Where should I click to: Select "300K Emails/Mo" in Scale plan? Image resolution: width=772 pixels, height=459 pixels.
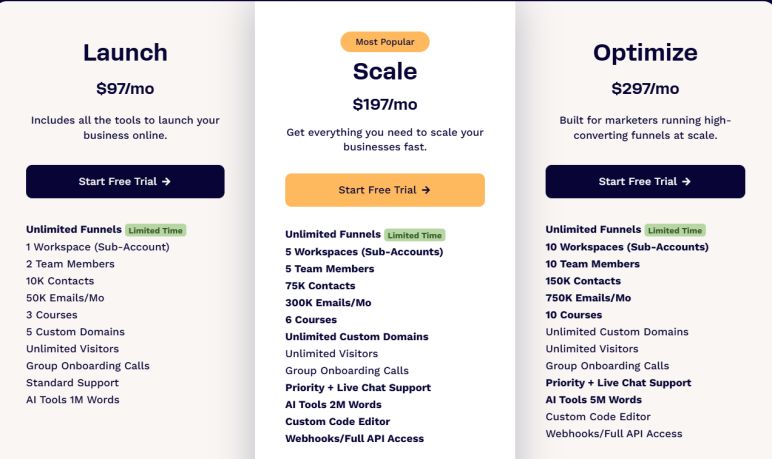click(x=328, y=303)
